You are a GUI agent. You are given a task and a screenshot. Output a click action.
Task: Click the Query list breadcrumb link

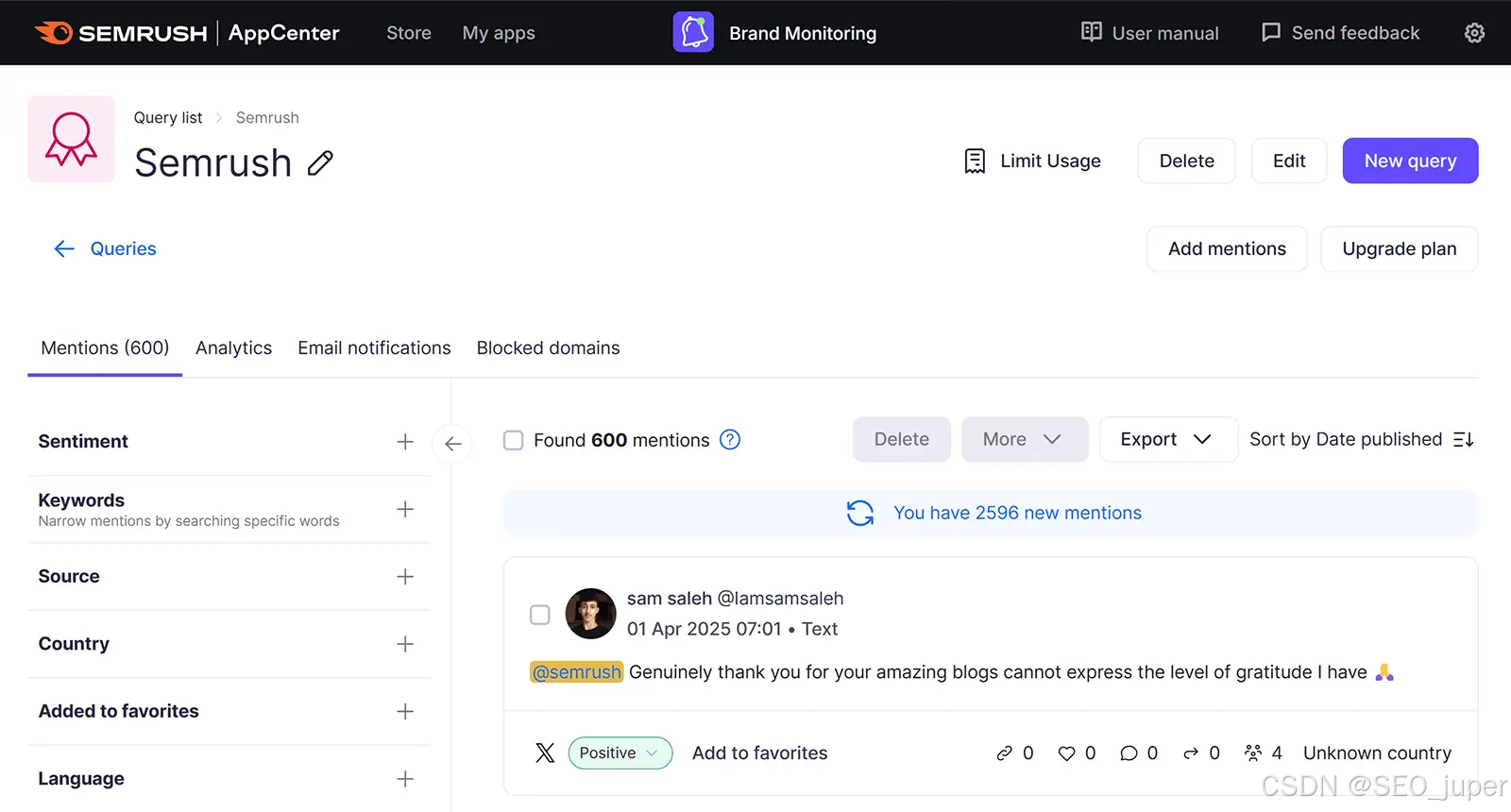click(x=168, y=118)
